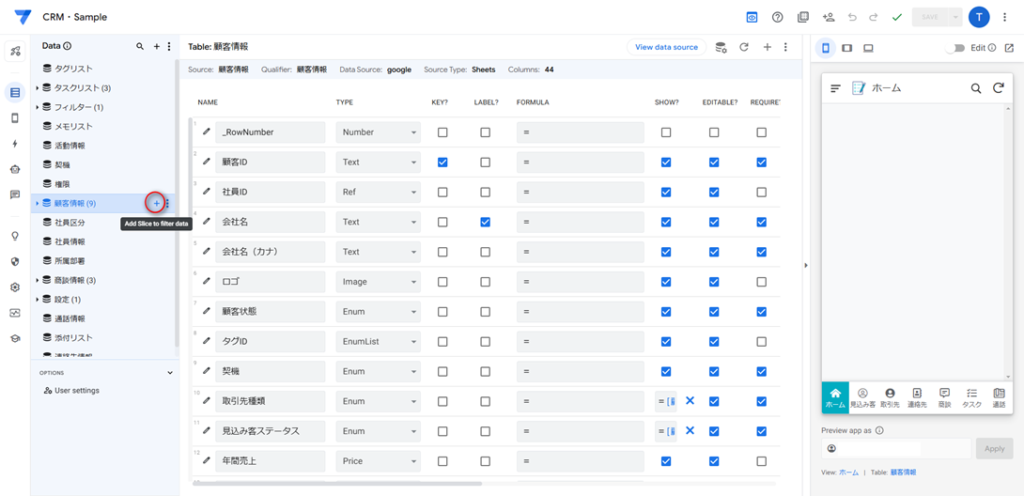Open TYPE dropdown for ロゴ (Image)
Image resolution: width=1024 pixels, height=496 pixels.
tap(378, 282)
